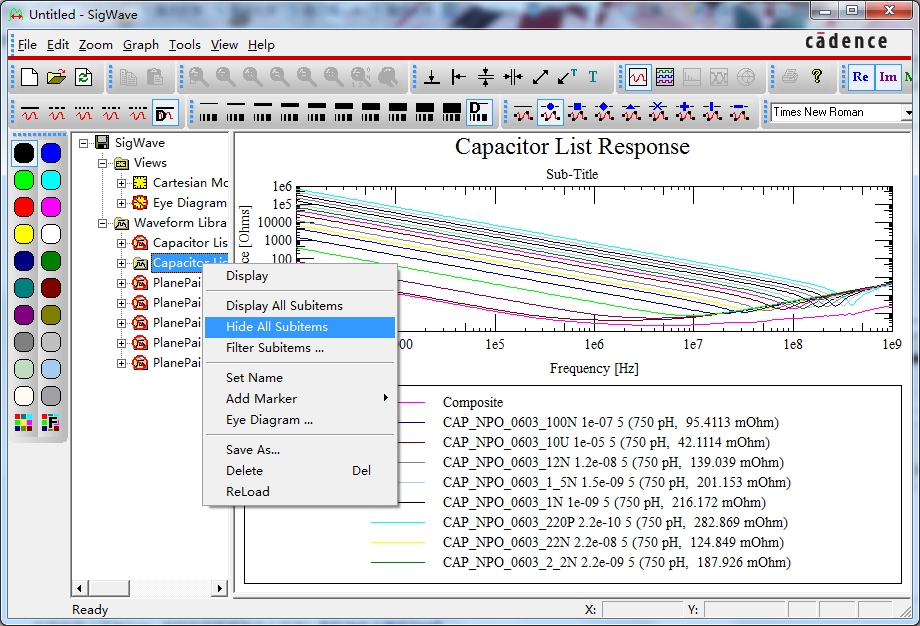Screen dimensions: 920x626
Task: Toggle the Re real-part display button
Action: (860, 77)
